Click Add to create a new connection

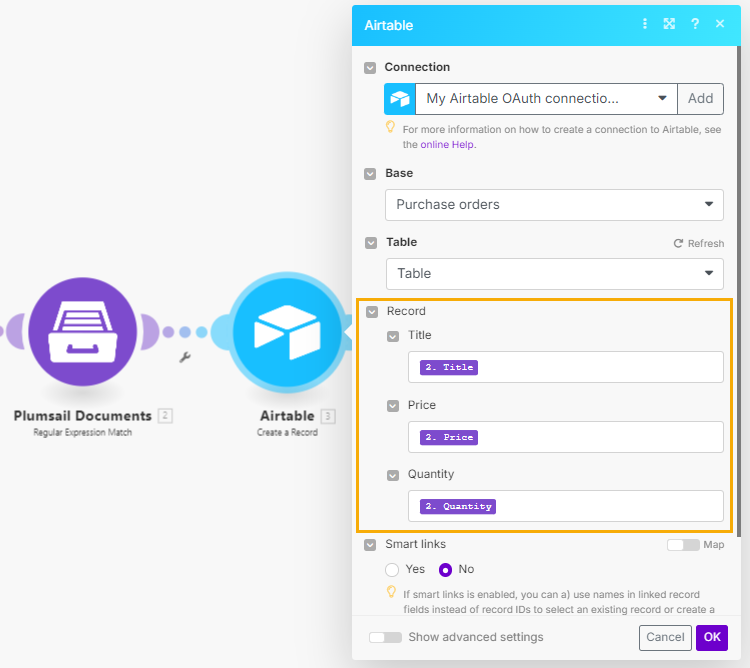click(700, 99)
